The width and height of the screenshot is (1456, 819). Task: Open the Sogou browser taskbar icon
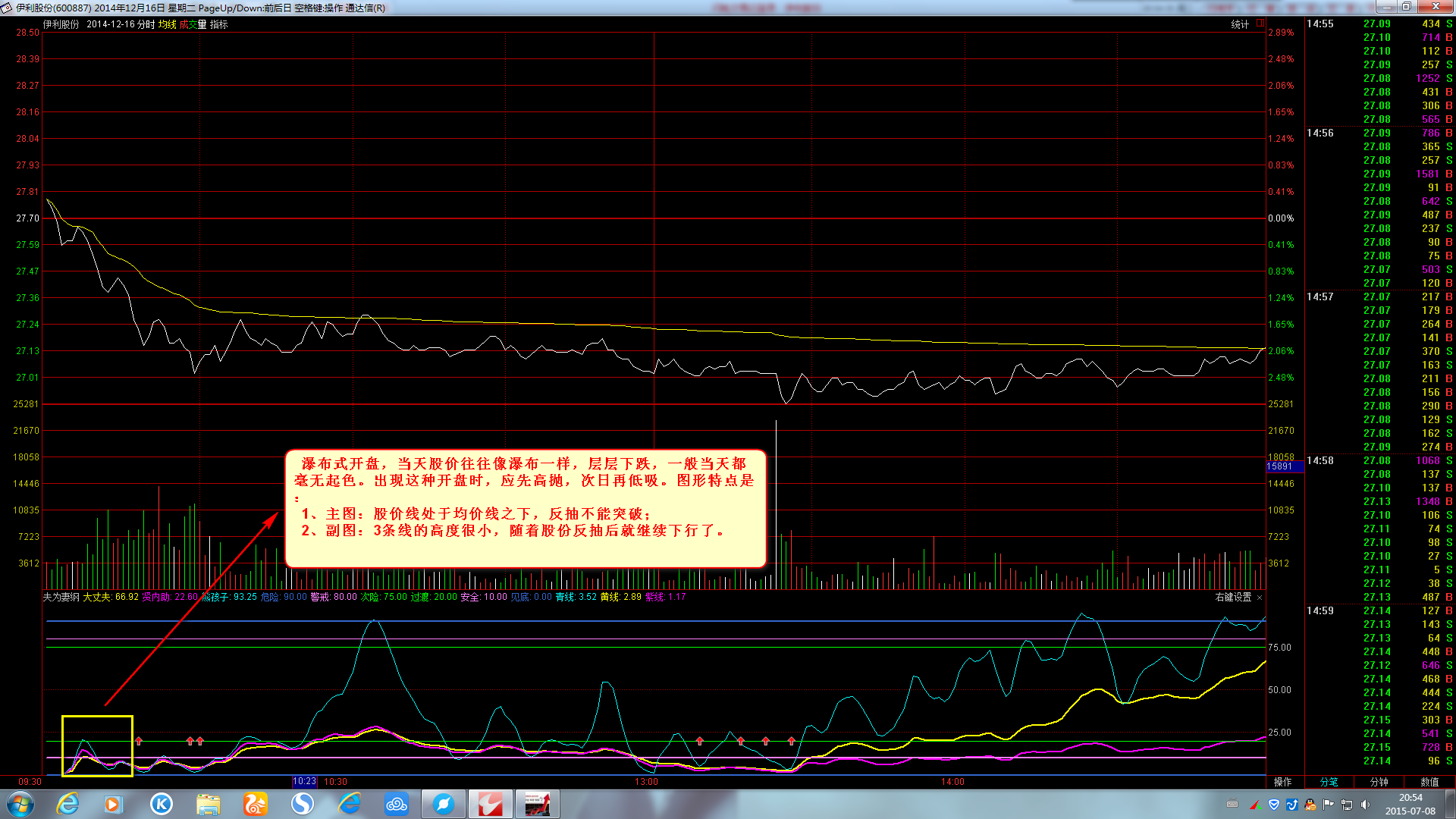click(x=303, y=804)
